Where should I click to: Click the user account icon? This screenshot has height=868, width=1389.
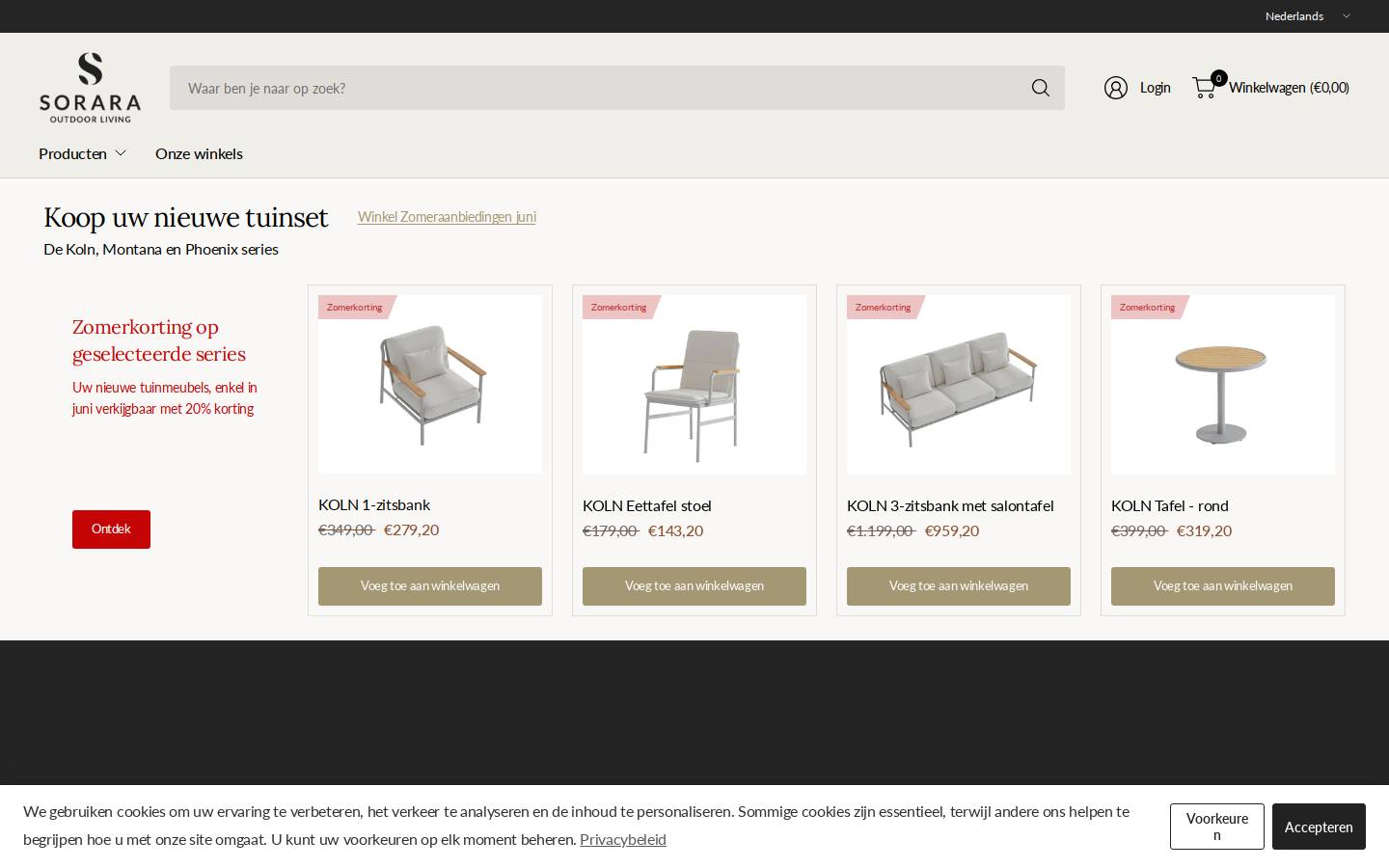(x=1116, y=88)
